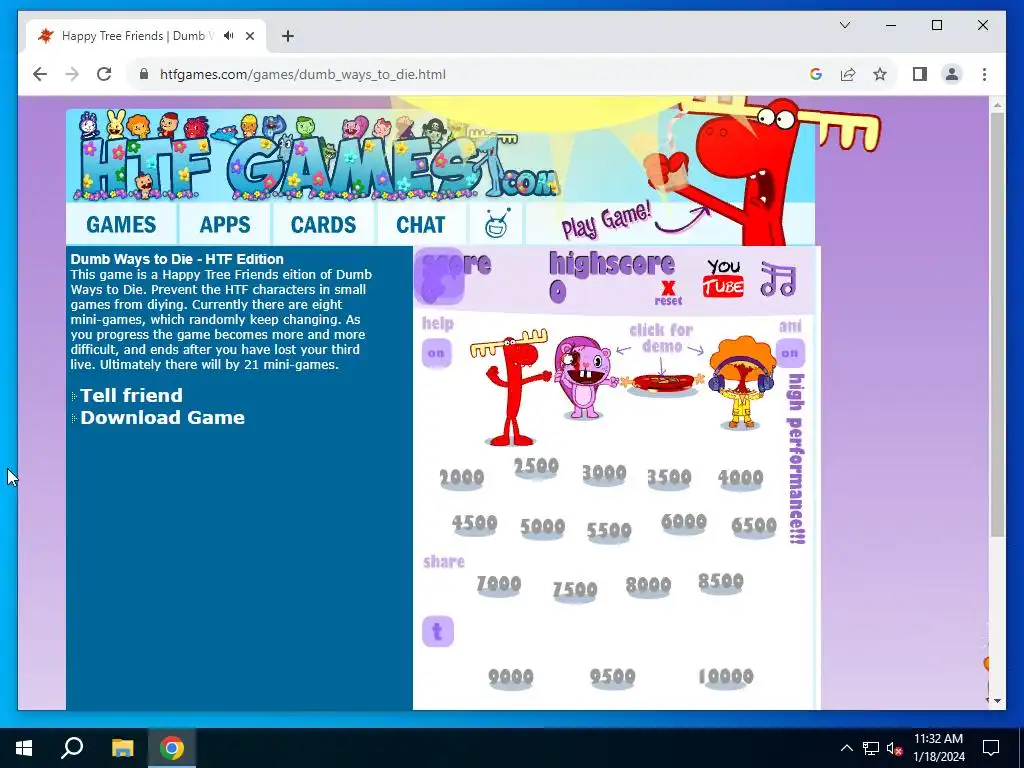Viewport: 1024px width, 768px height.
Task: Click the smiley TV icon in navigation
Action: click(496, 223)
